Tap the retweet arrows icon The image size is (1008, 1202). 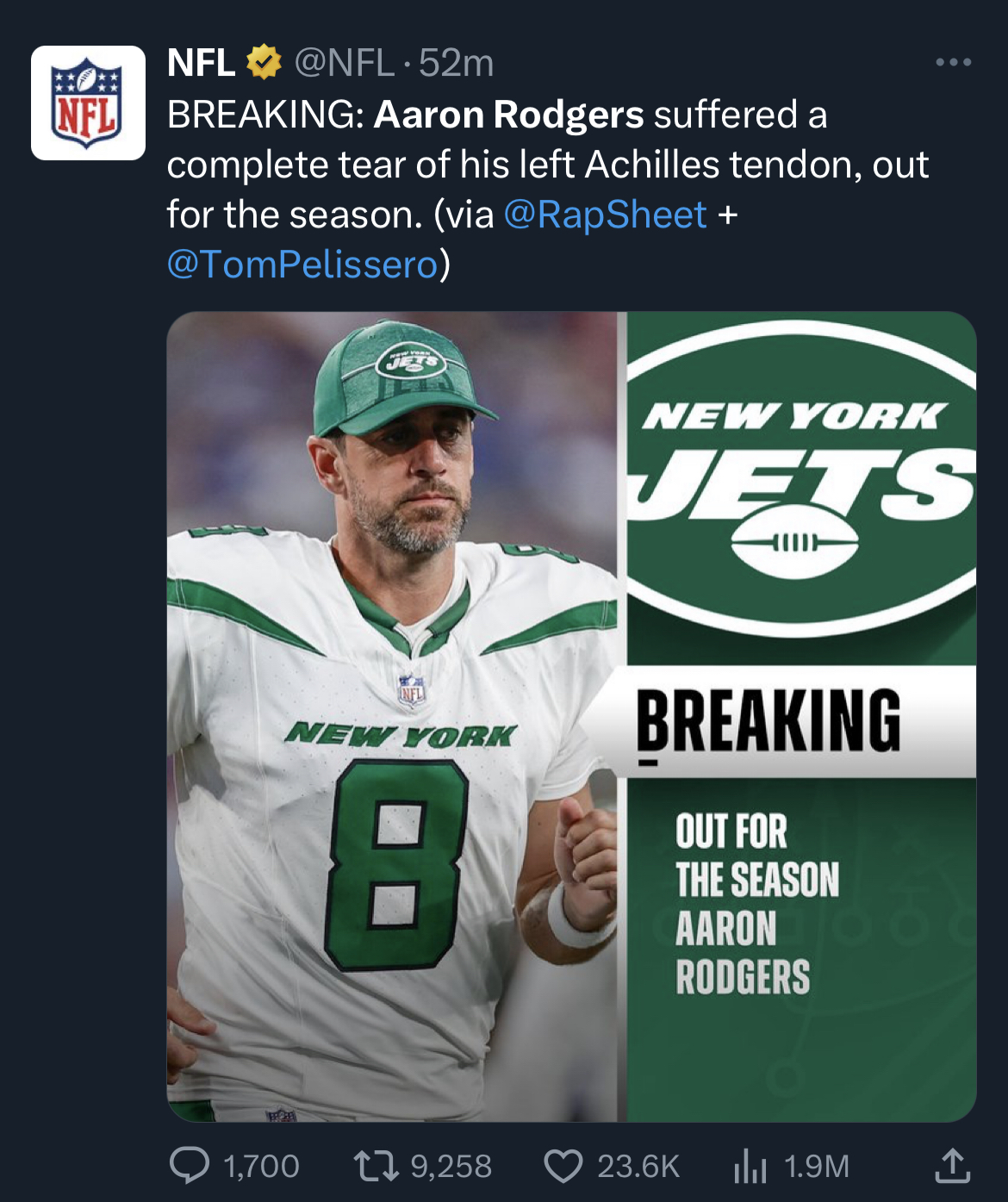point(376,1166)
